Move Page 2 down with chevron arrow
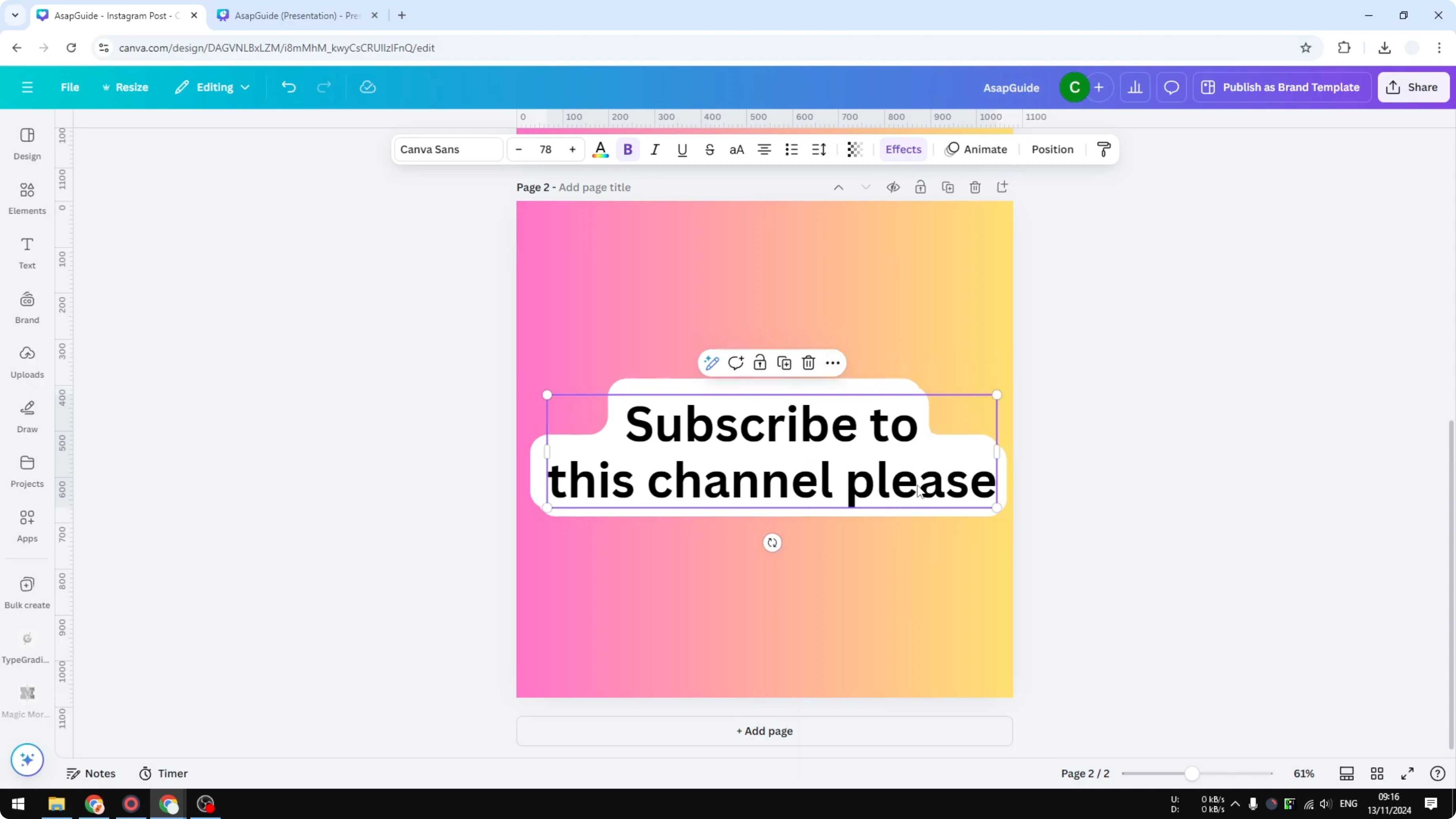The width and height of the screenshot is (1456, 819). [865, 186]
